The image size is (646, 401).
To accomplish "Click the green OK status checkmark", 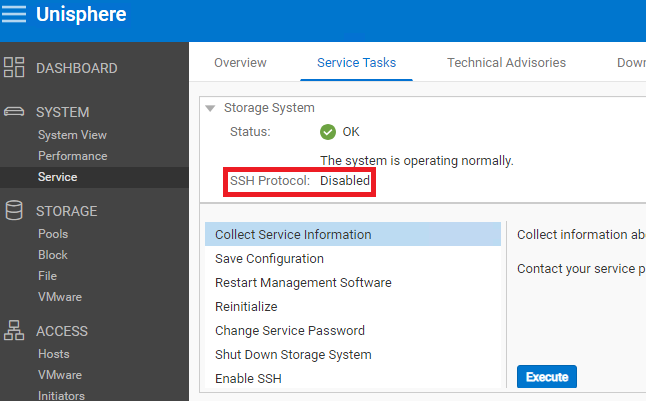I will tap(327, 131).
